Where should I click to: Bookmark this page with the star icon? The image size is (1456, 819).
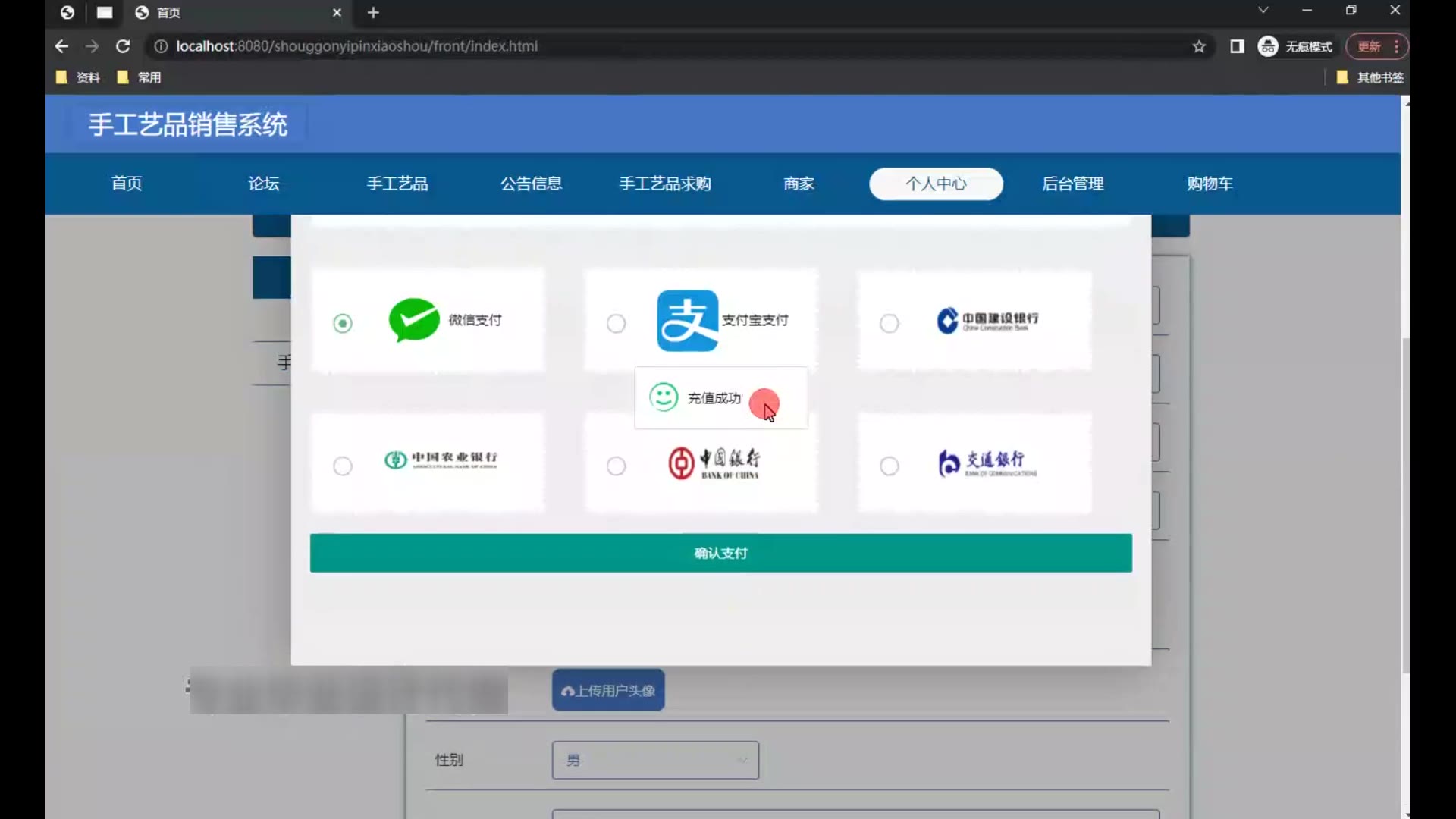1199,46
